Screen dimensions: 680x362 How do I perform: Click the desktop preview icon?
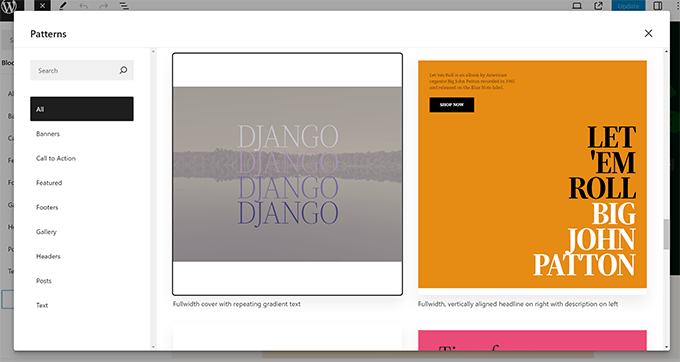(x=577, y=6)
